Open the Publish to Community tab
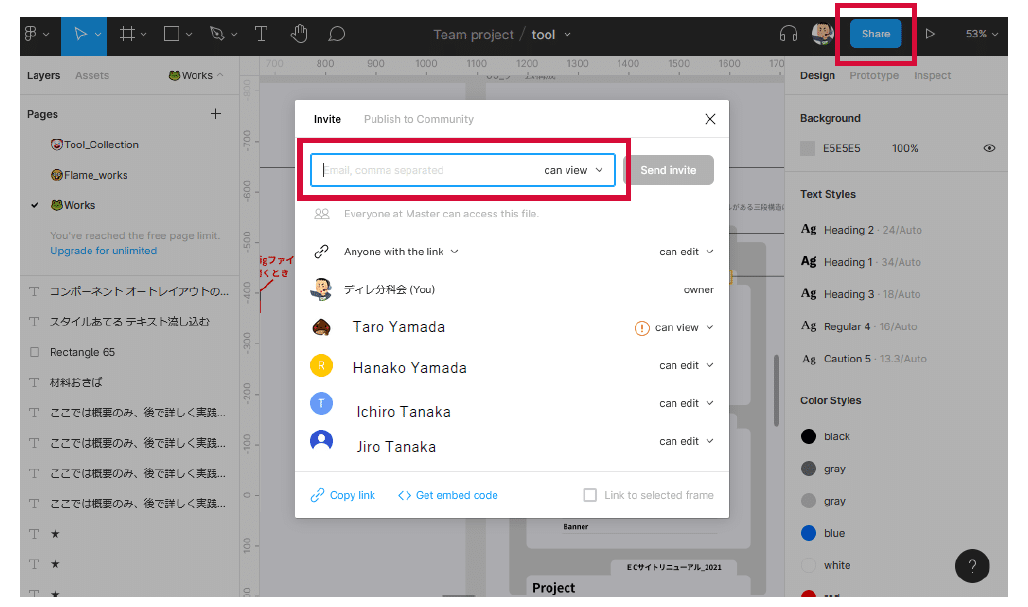This screenshot has width=1028, height=607. [418, 119]
